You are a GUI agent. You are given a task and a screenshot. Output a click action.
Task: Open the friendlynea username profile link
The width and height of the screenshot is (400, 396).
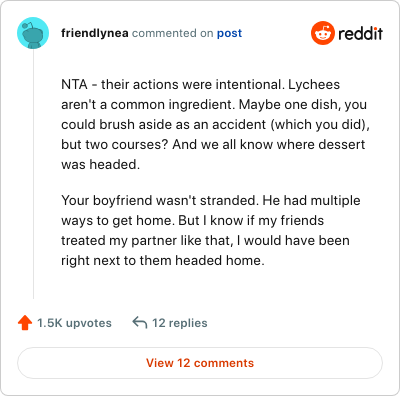coord(95,33)
